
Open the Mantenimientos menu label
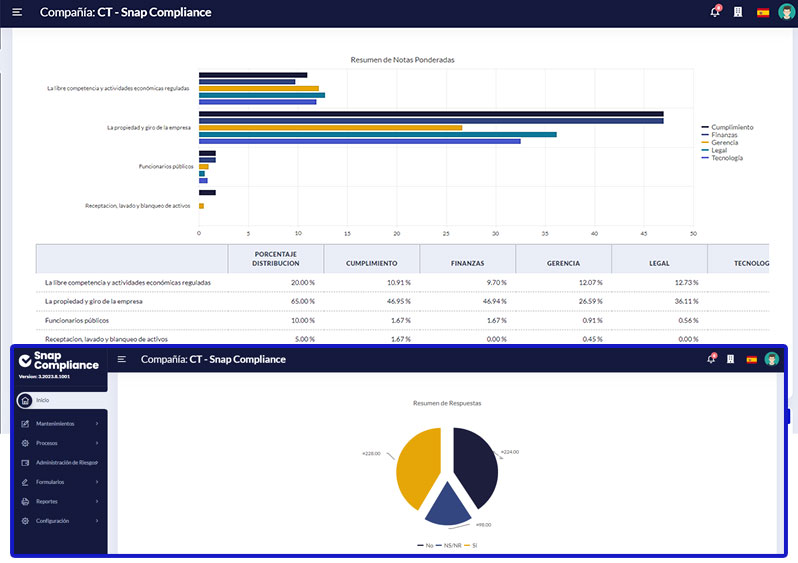pos(55,424)
